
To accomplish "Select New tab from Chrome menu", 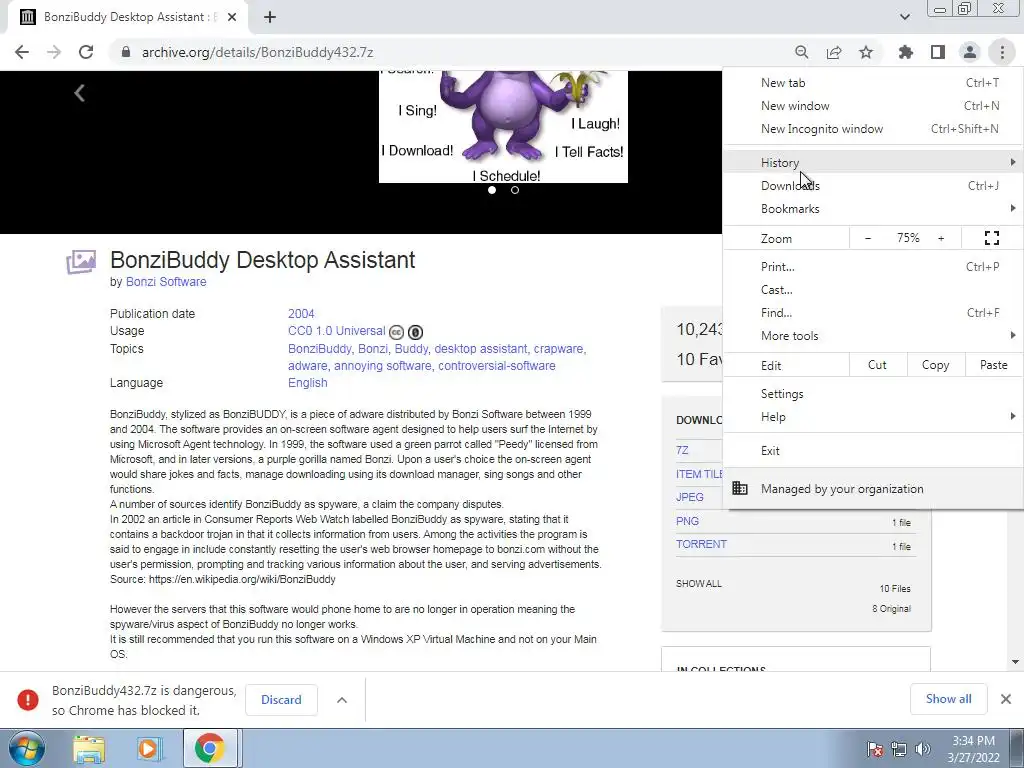I will [x=872, y=83].
